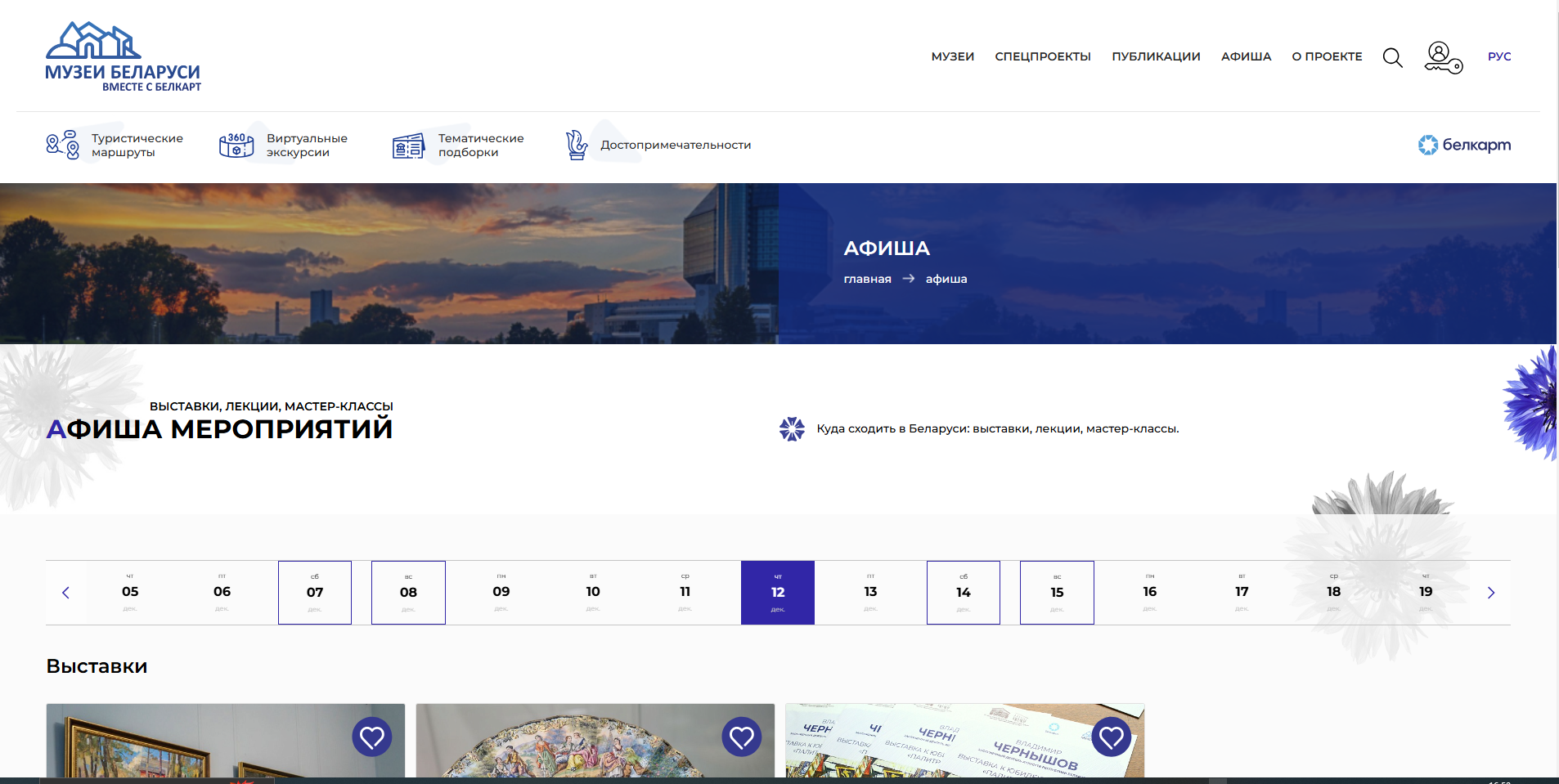Click the Белкарт logo
The width and height of the screenshot is (1559, 784).
click(x=1464, y=145)
